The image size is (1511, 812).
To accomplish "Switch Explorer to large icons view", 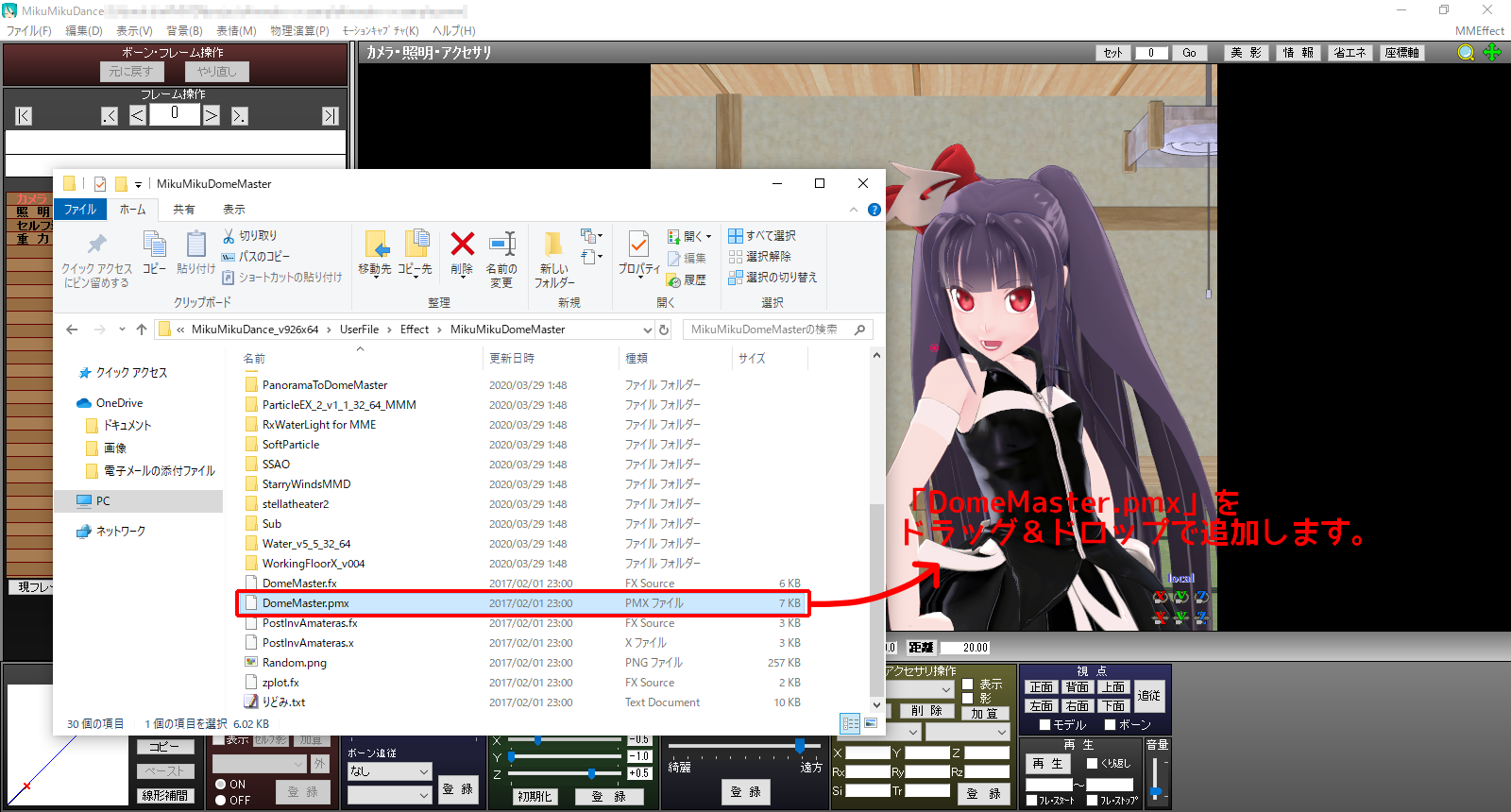I will pyautogui.click(x=871, y=723).
